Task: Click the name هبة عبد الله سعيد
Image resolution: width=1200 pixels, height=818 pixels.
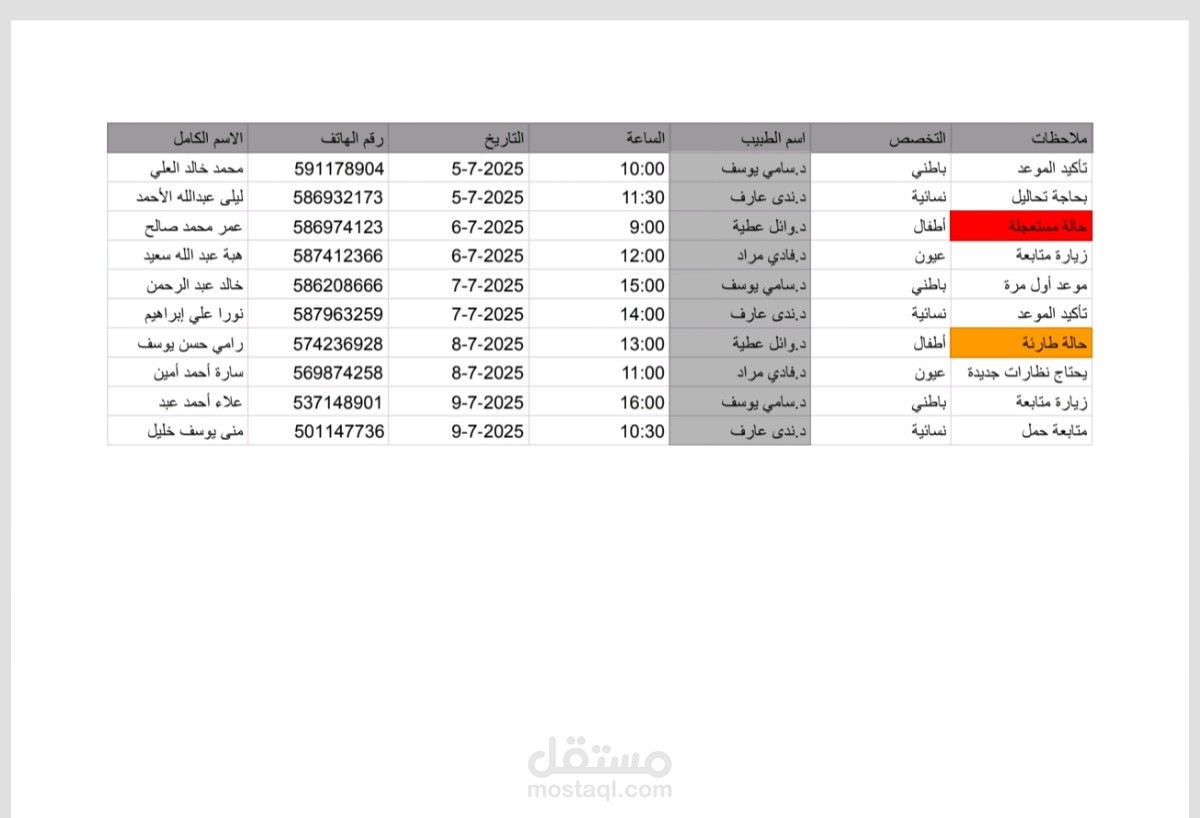Action: [x=195, y=256]
